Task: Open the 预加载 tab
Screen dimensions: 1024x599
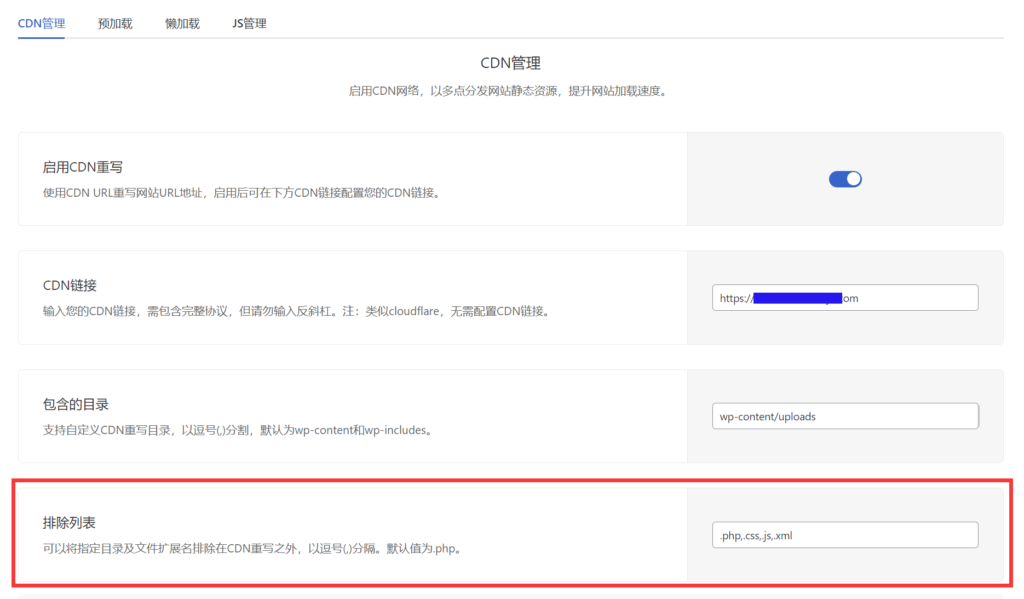Action: click(x=115, y=23)
